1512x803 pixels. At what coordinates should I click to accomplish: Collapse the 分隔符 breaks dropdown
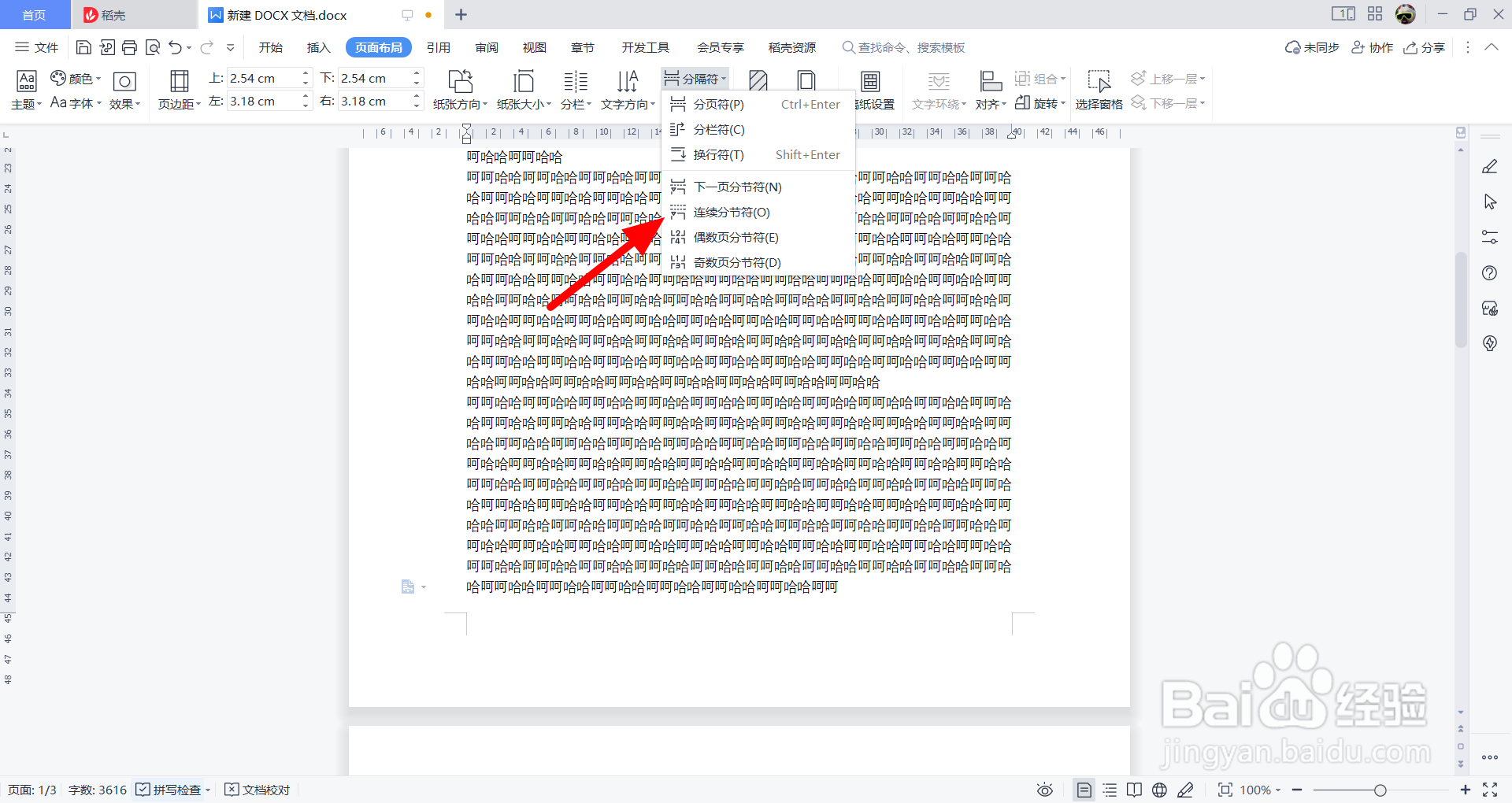[695, 79]
